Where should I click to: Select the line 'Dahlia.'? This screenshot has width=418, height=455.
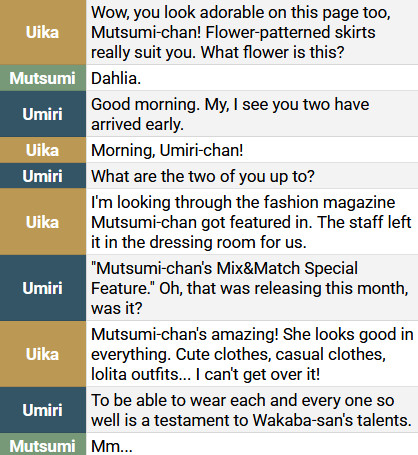(116, 78)
